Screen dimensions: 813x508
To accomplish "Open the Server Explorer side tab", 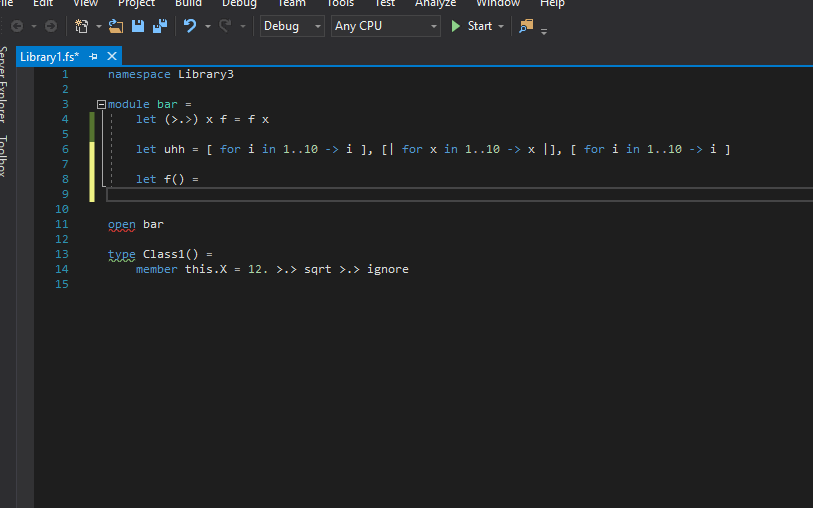I will [x=4, y=84].
